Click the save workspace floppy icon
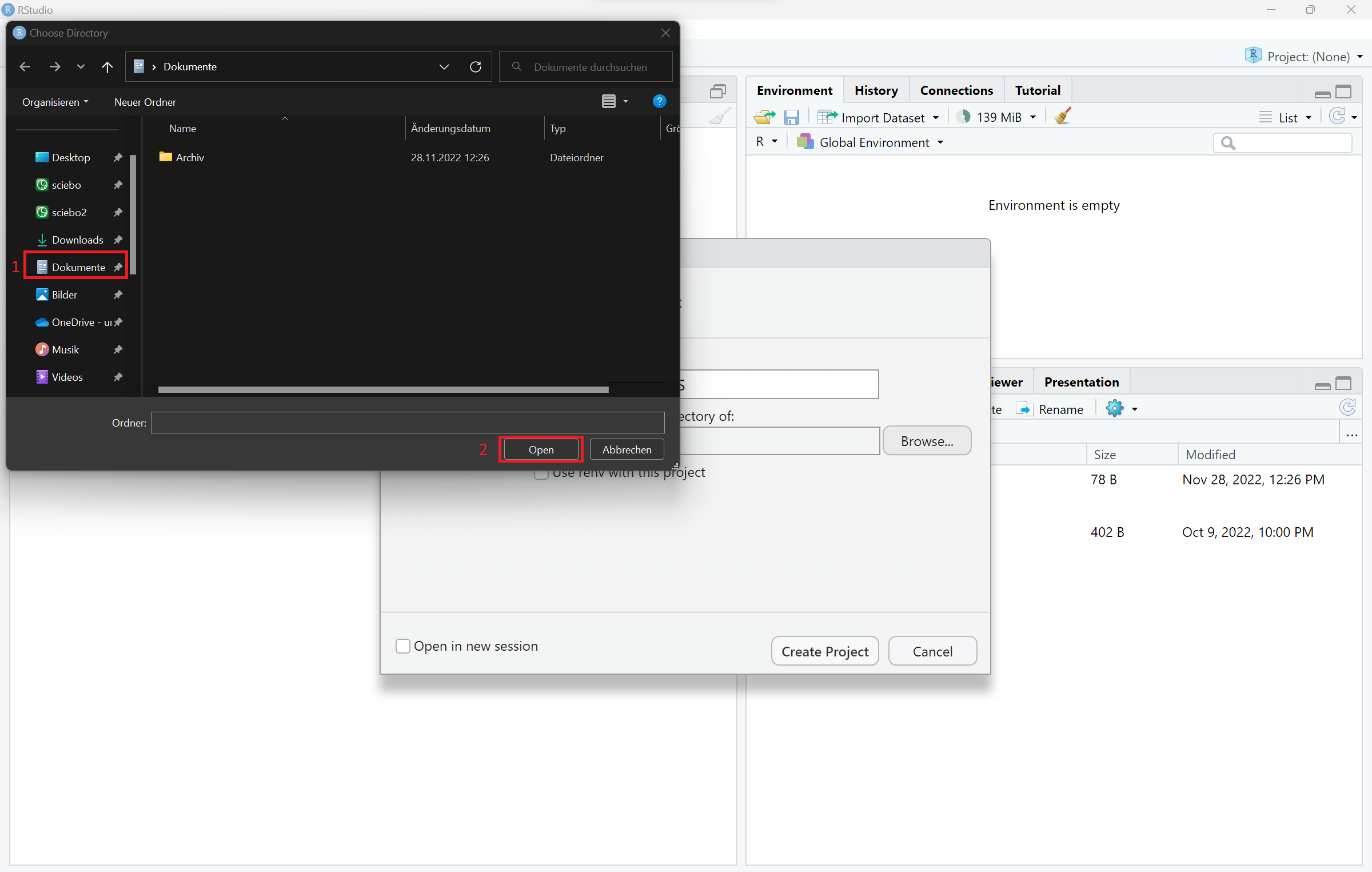Image resolution: width=1372 pixels, height=872 pixels. click(791, 117)
